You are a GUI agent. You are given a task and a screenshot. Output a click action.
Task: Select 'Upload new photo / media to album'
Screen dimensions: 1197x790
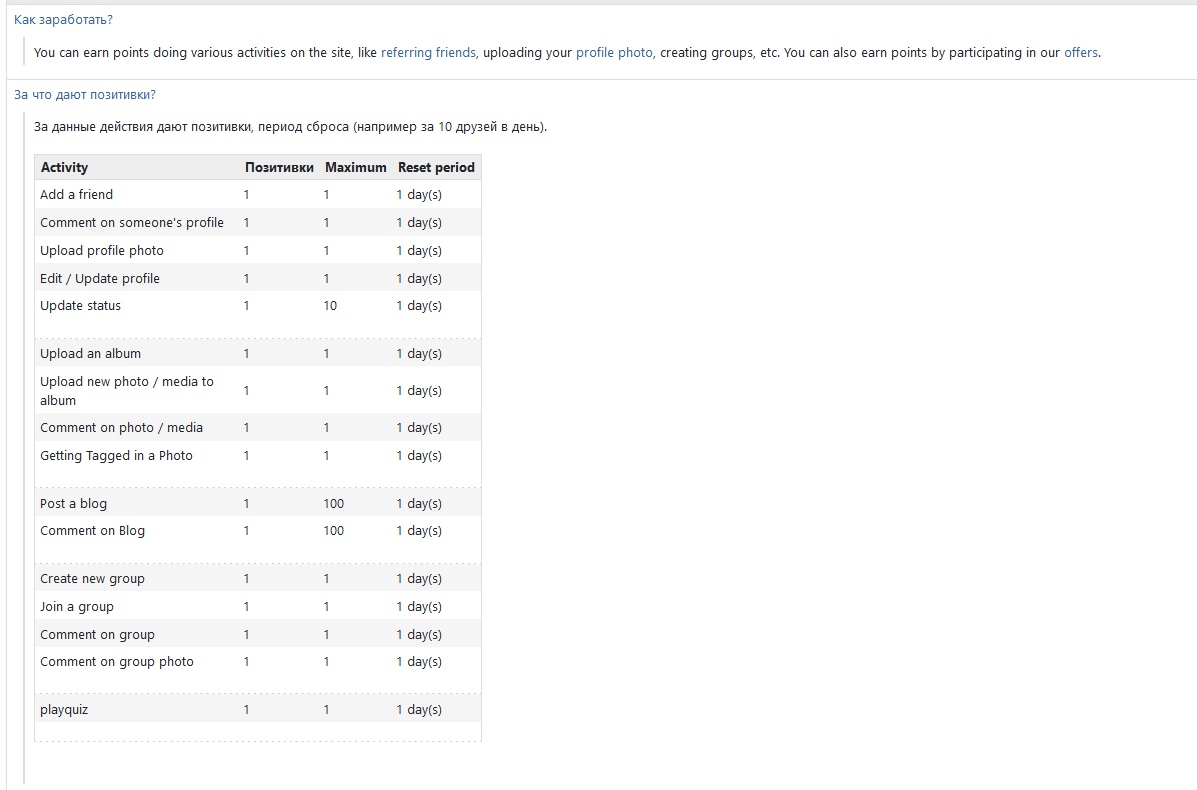pos(127,391)
